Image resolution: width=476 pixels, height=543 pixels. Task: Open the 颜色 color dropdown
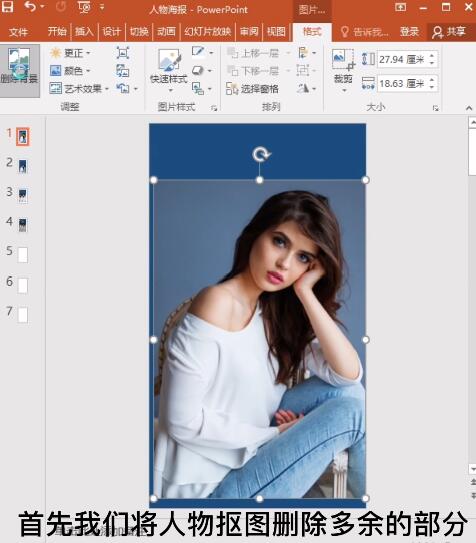[x=70, y=71]
